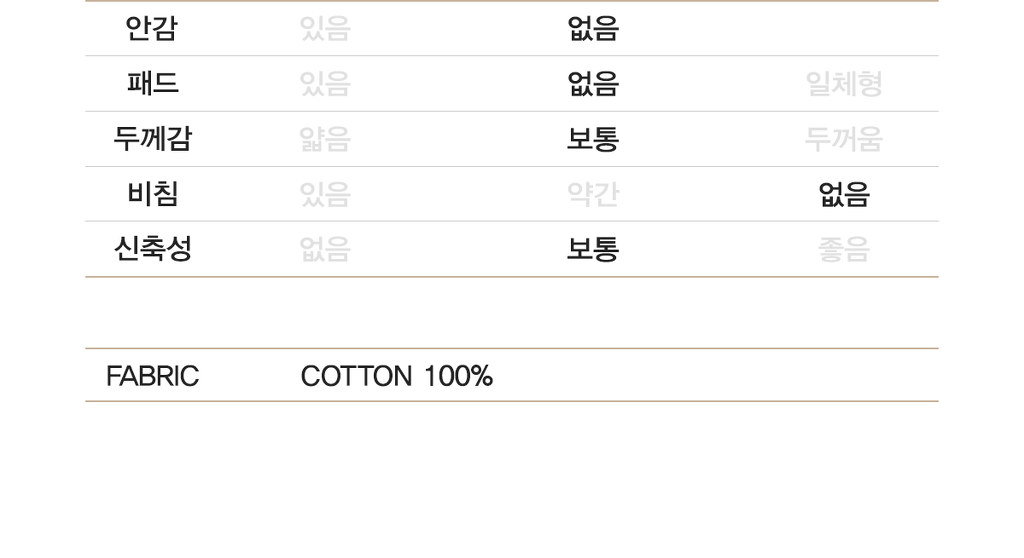Pick 일체형 in the 패드 row

[x=844, y=84]
